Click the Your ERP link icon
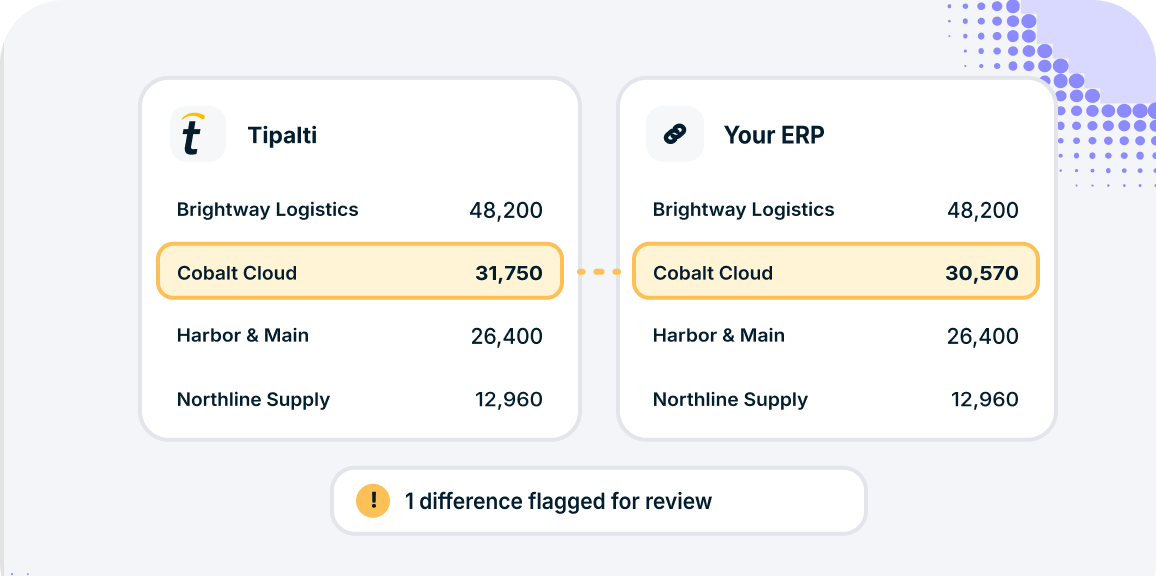This screenshot has width=1156, height=576. [x=675, y=133]
